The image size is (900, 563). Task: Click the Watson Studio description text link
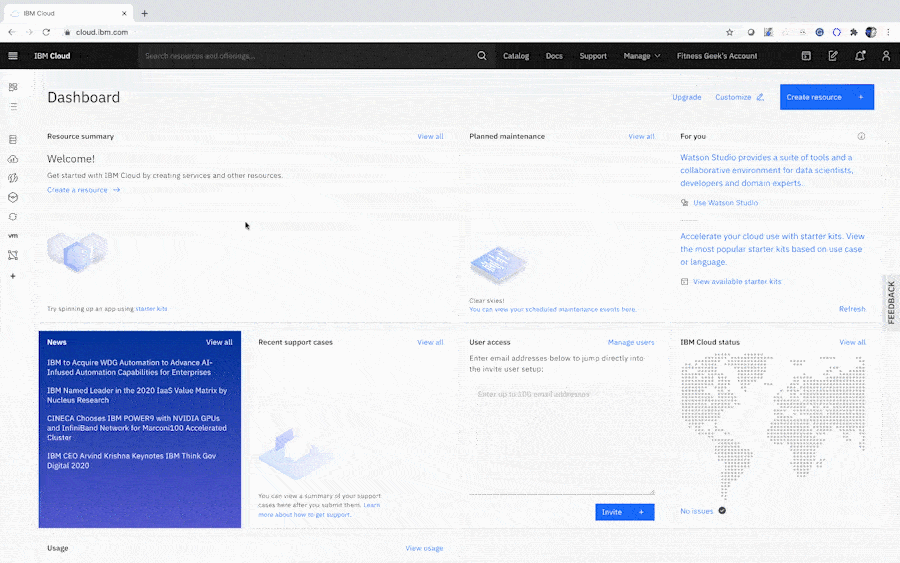click(x=767, y=170)
